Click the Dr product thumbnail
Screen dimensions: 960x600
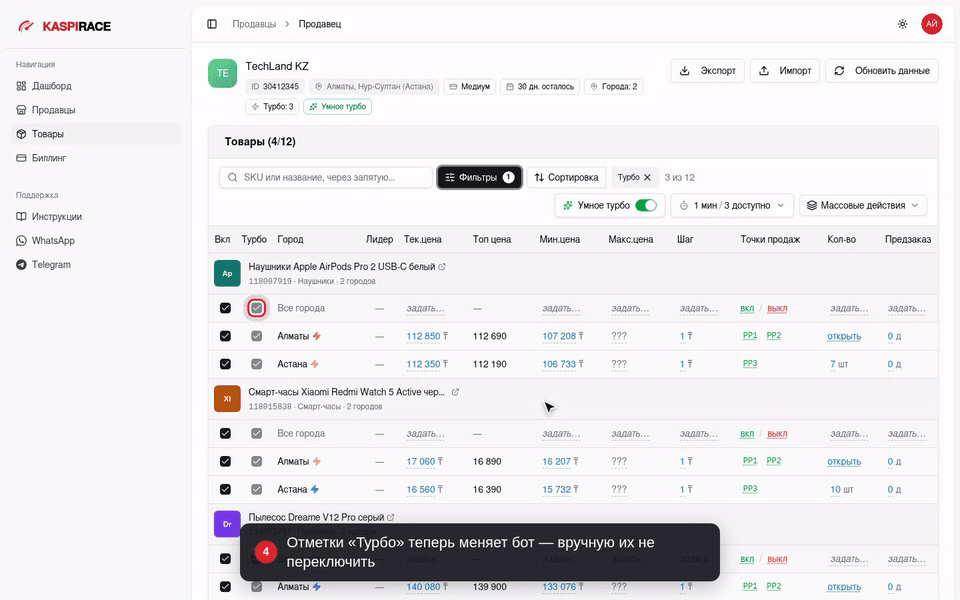(x=227, y=524)
